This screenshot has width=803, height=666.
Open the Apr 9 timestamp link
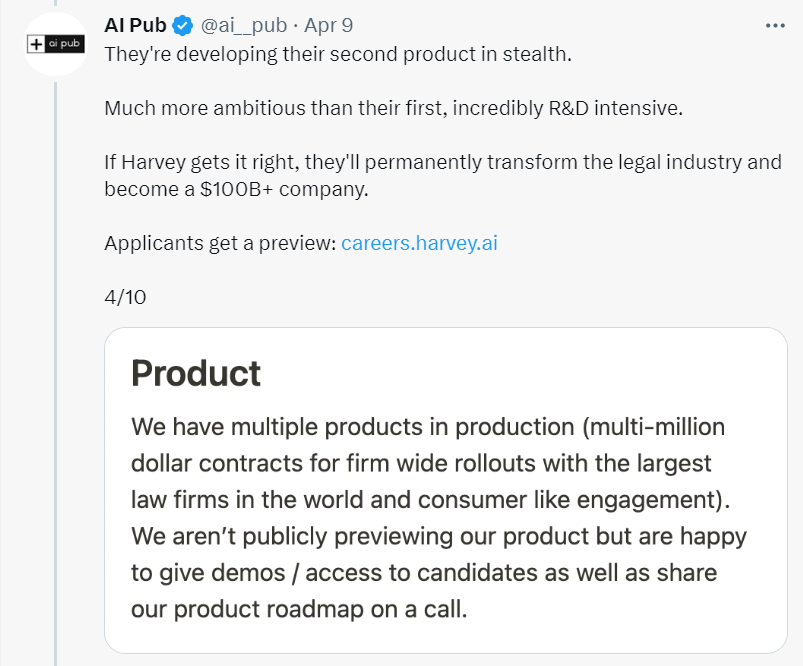pyautogui.click(x=328, y=25)
